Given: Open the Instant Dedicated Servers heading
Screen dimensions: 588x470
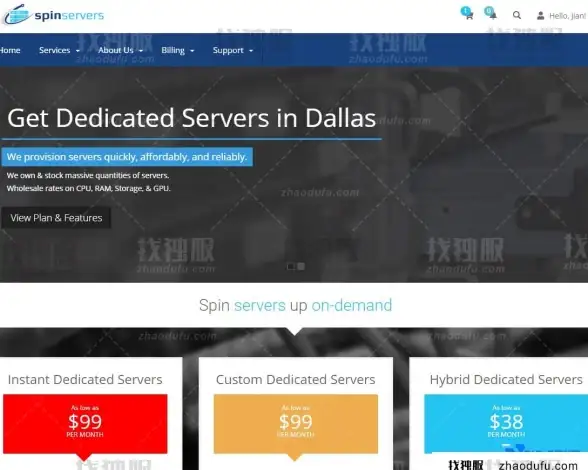Looking at the screenshot, I should (85, 380).
